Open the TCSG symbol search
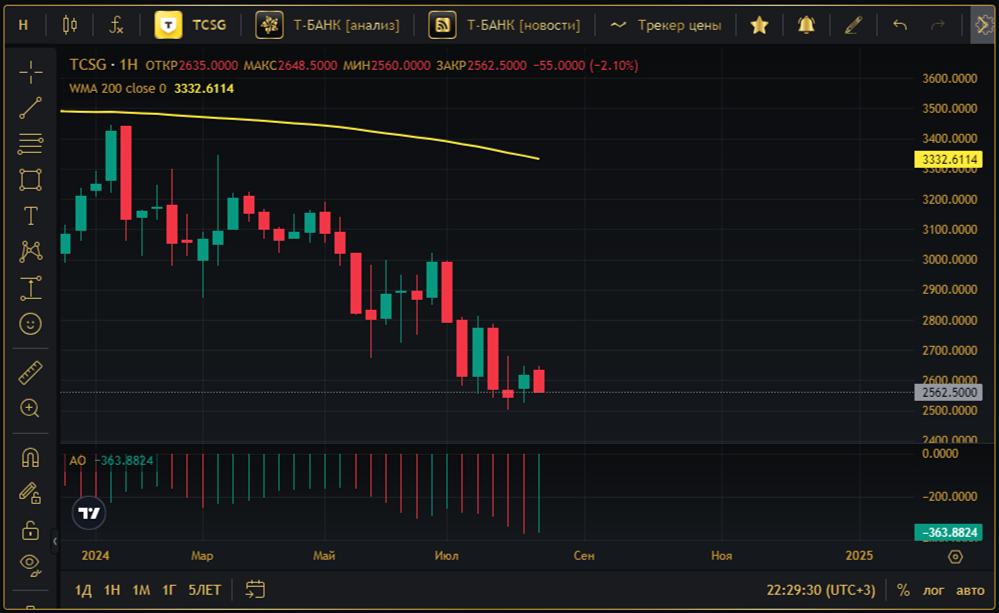 (x=191, y=25)
